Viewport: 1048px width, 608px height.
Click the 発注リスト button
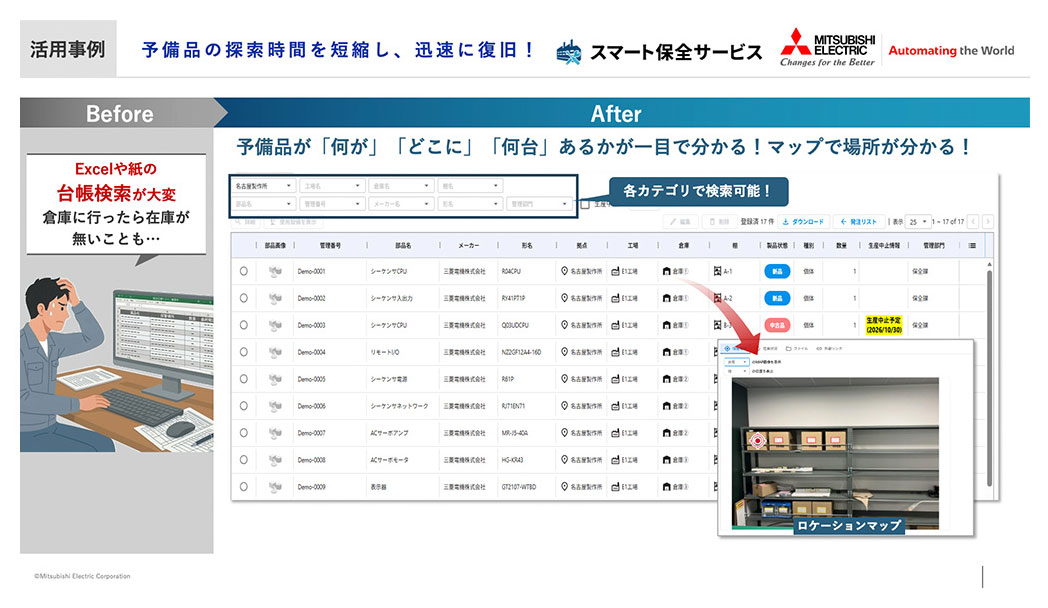click(x=859, y=221)
